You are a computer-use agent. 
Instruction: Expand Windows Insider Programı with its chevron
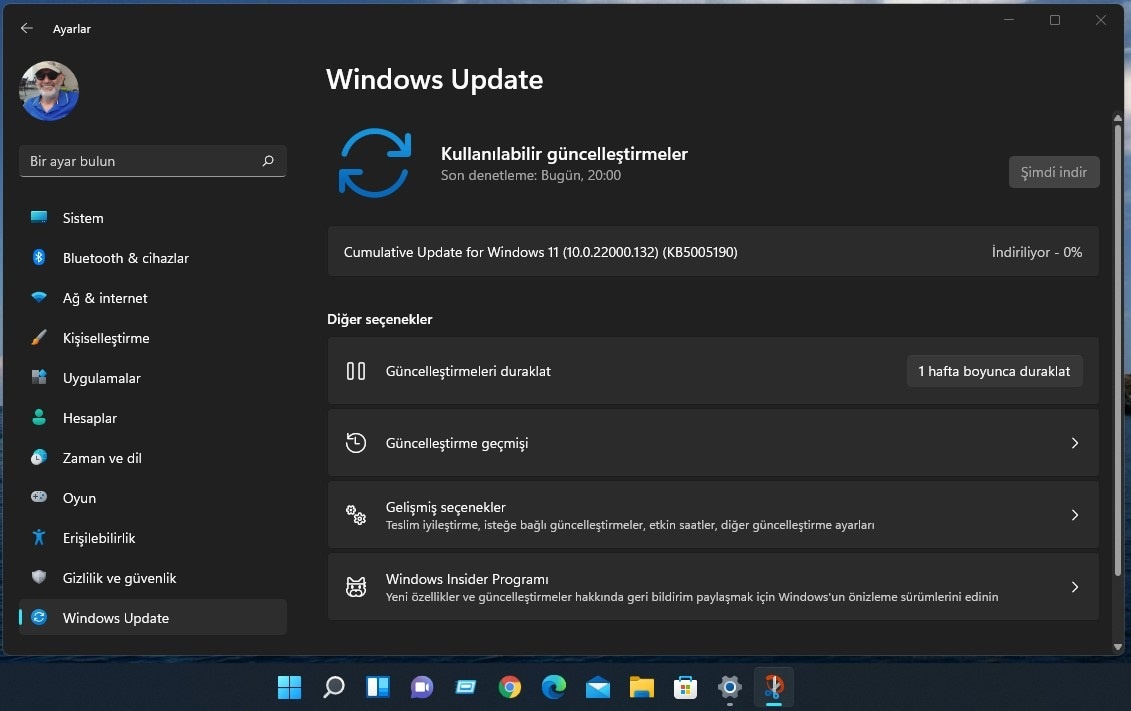[1074, 587]
